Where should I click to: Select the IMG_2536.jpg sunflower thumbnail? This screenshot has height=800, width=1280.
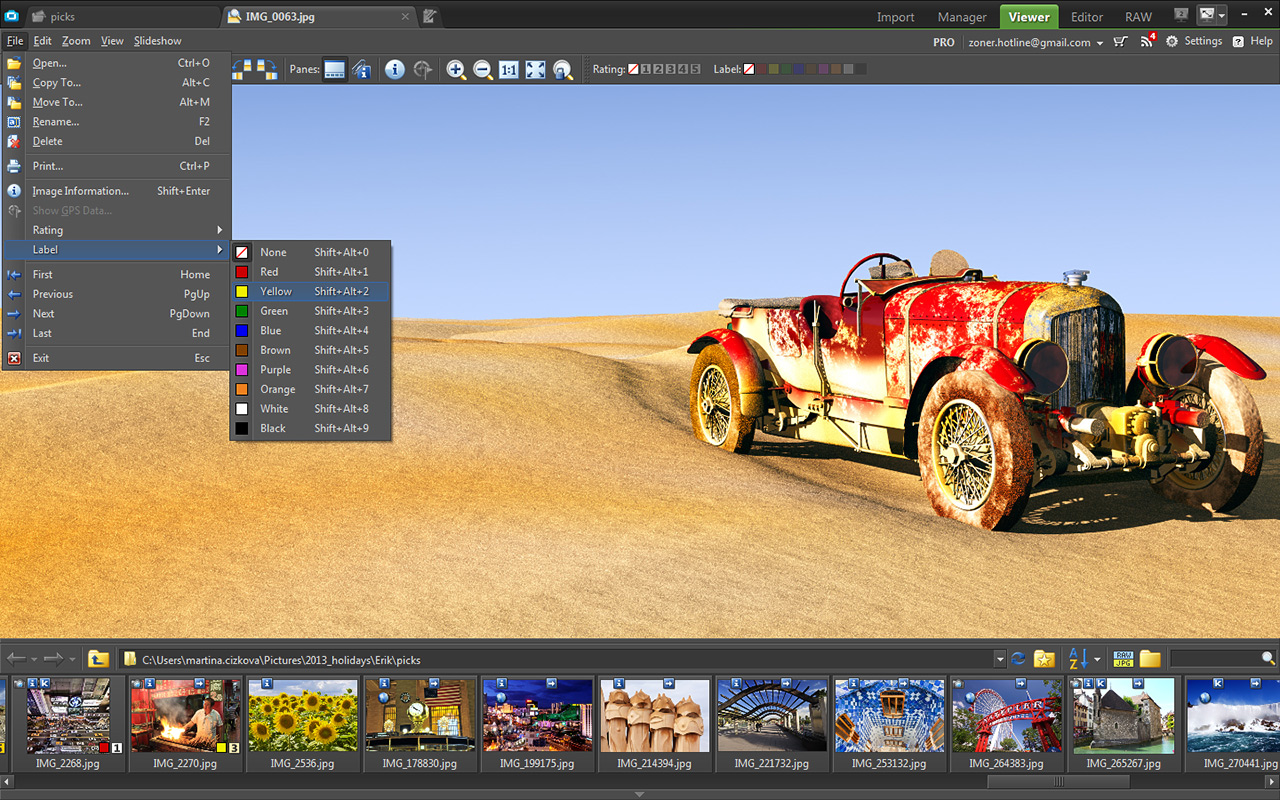pos(301,715)
